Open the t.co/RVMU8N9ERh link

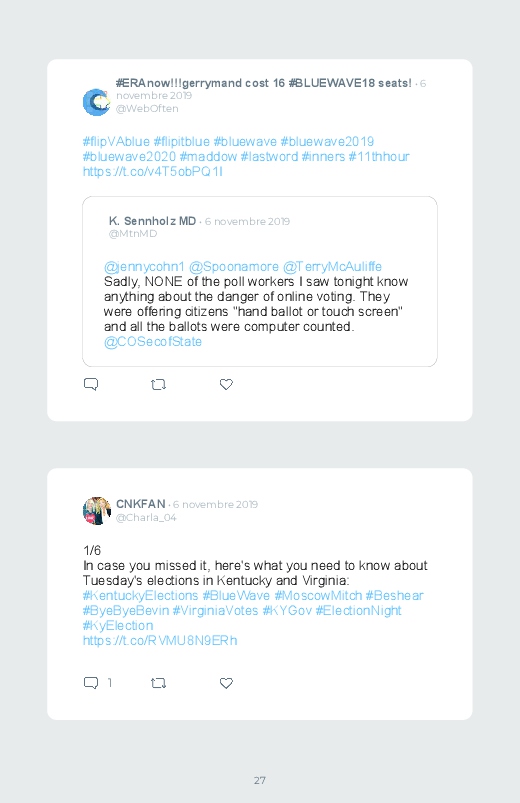pos(160,641)
